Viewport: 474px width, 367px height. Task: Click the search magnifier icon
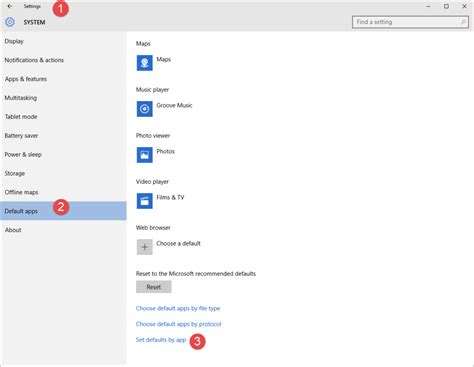[463, 22]
